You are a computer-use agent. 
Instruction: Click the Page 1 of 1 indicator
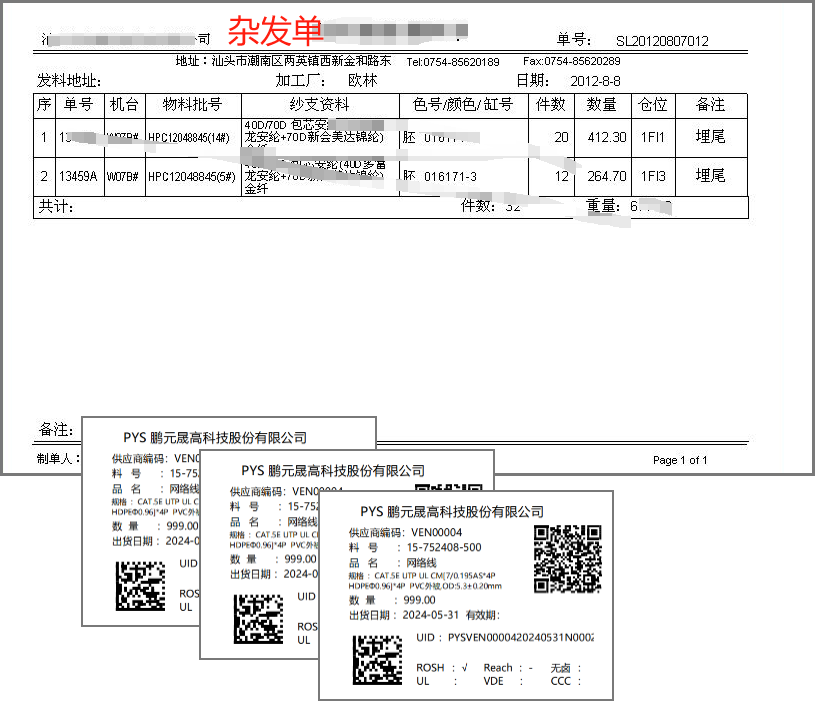point(679,460)
